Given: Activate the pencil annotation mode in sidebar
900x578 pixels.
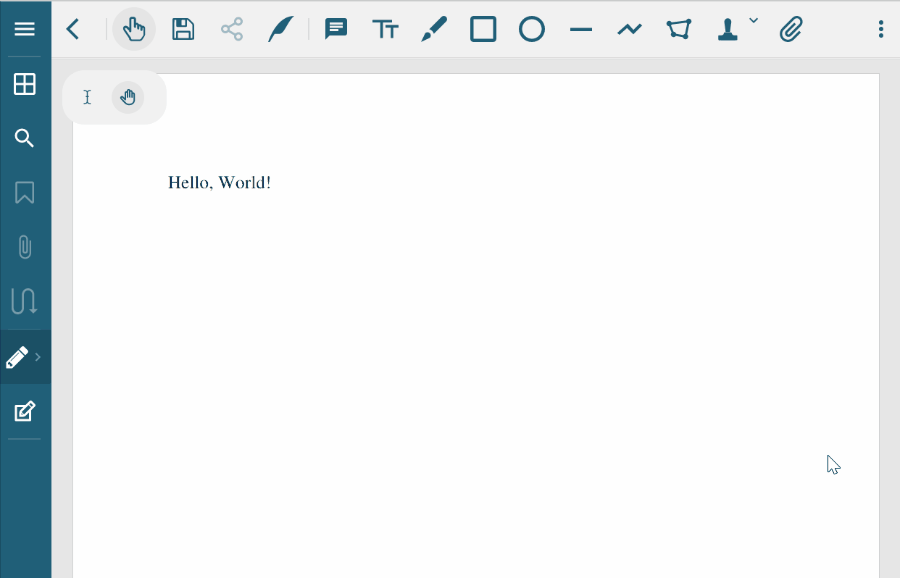Looking at the screenshot, I should [17, 357].
